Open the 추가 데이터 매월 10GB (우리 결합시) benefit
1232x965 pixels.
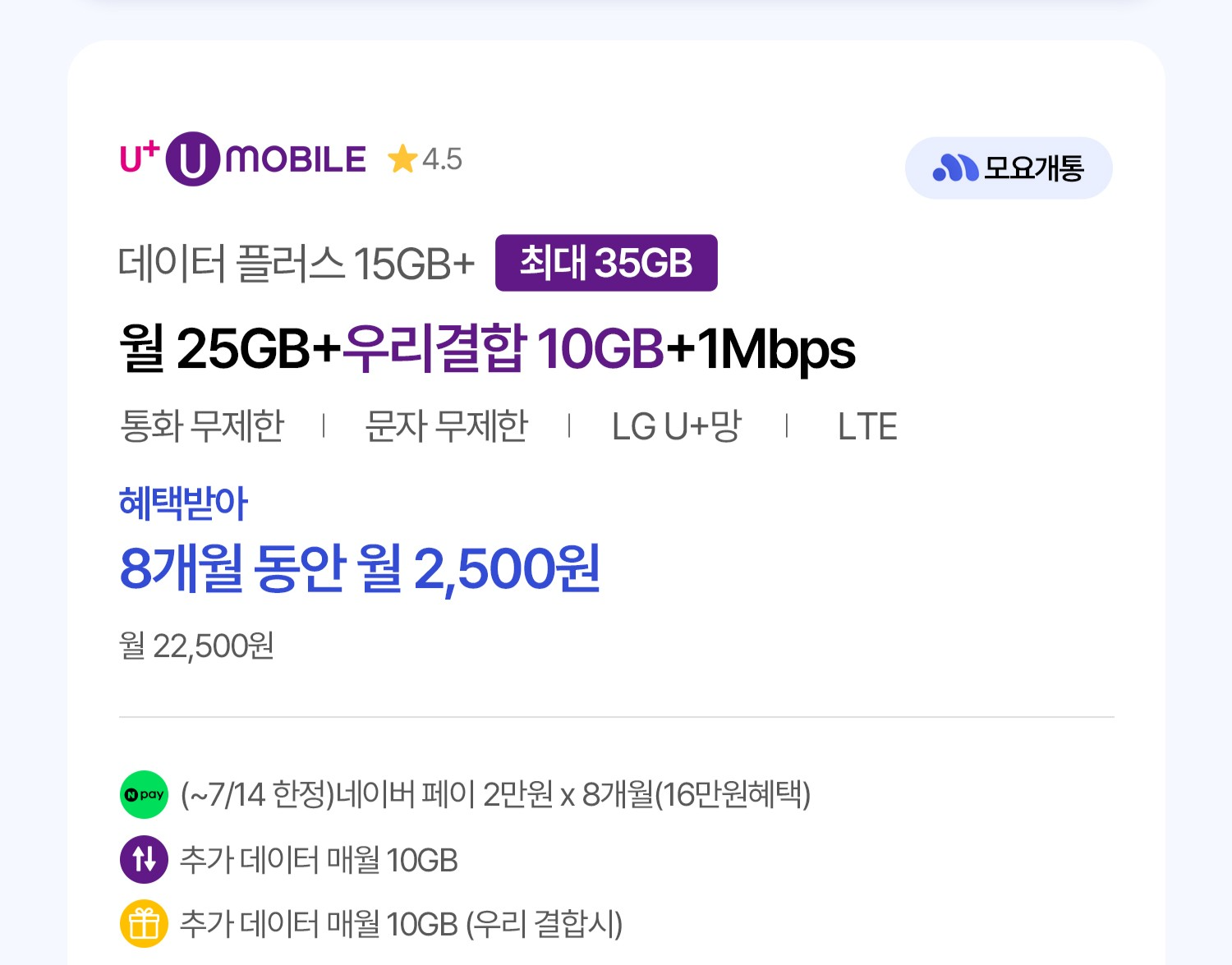[x=401, y=924]
